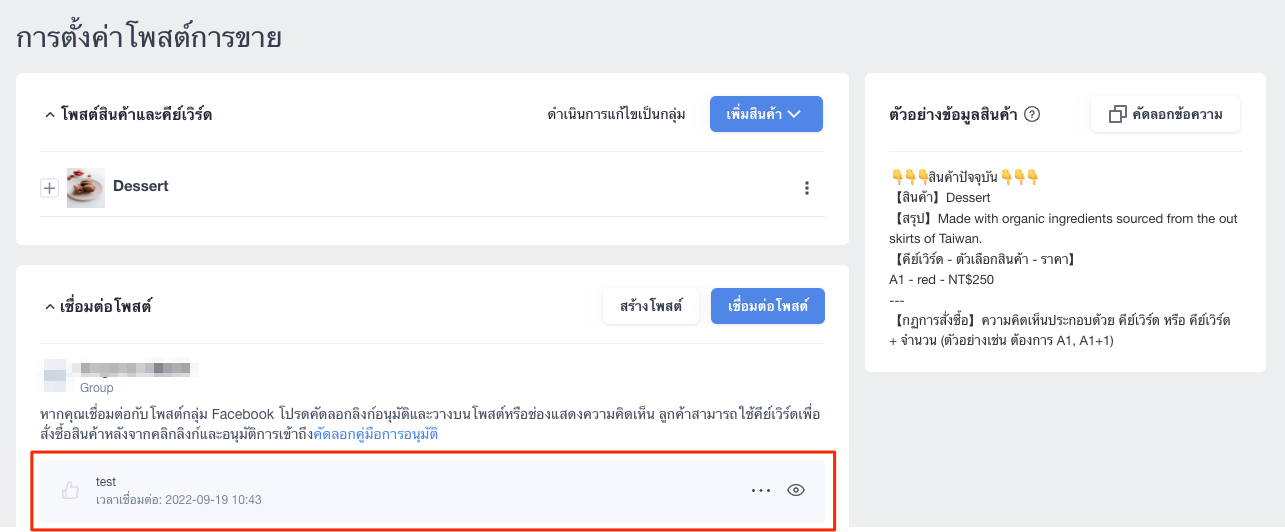The width and height of the screenshot is (1285, 532).
Task: Open Dessert row three-dot vertical menu
Action: 807,188
